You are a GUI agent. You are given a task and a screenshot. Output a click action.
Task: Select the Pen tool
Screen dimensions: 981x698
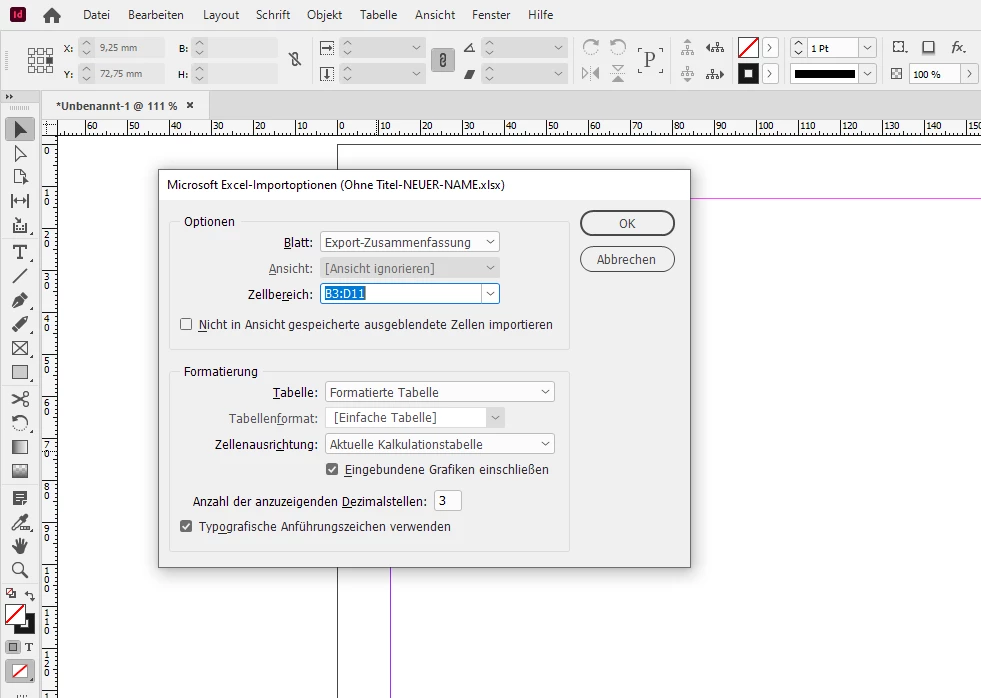click(20, 300)
